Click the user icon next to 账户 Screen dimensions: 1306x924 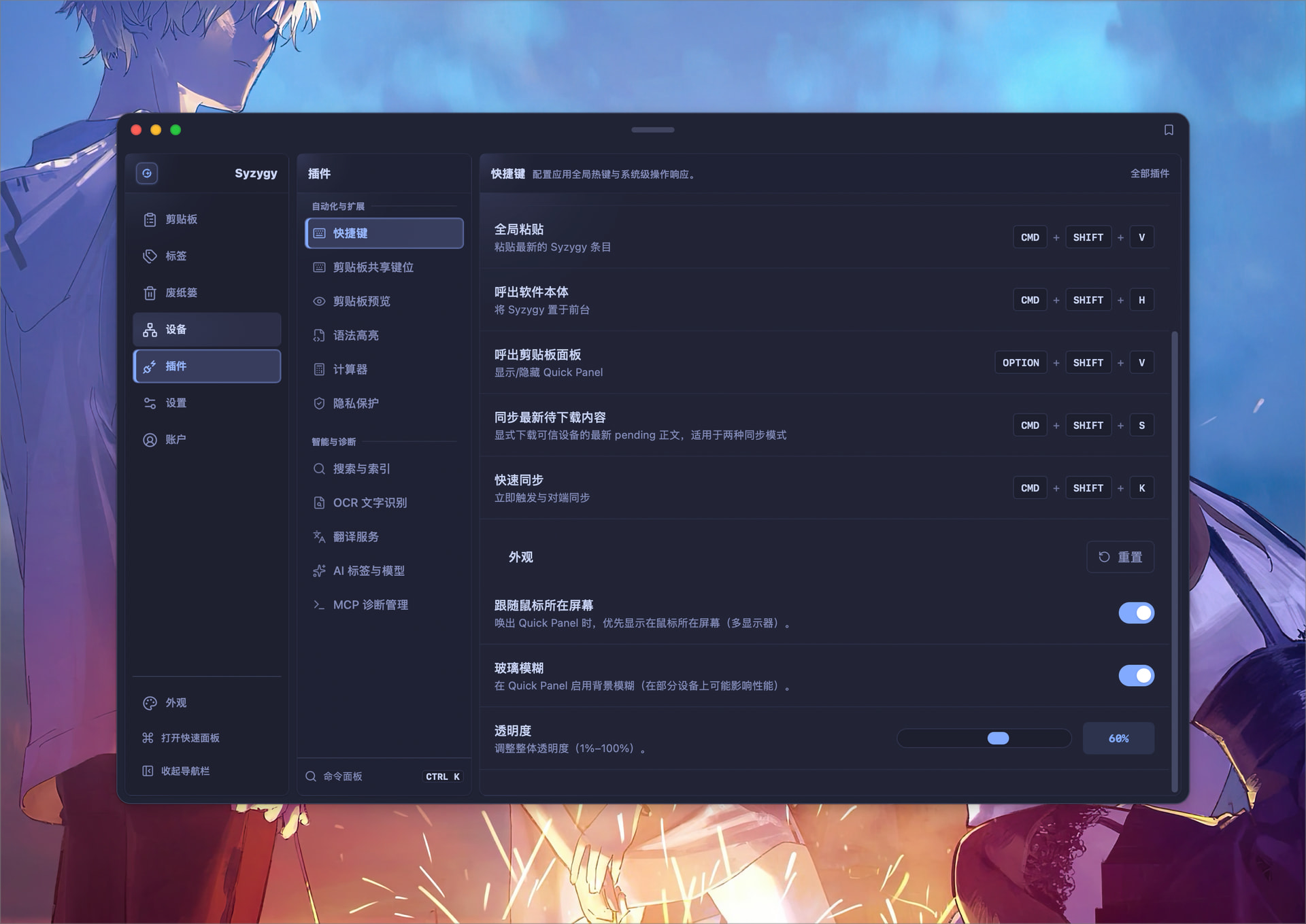pos(150,440)
